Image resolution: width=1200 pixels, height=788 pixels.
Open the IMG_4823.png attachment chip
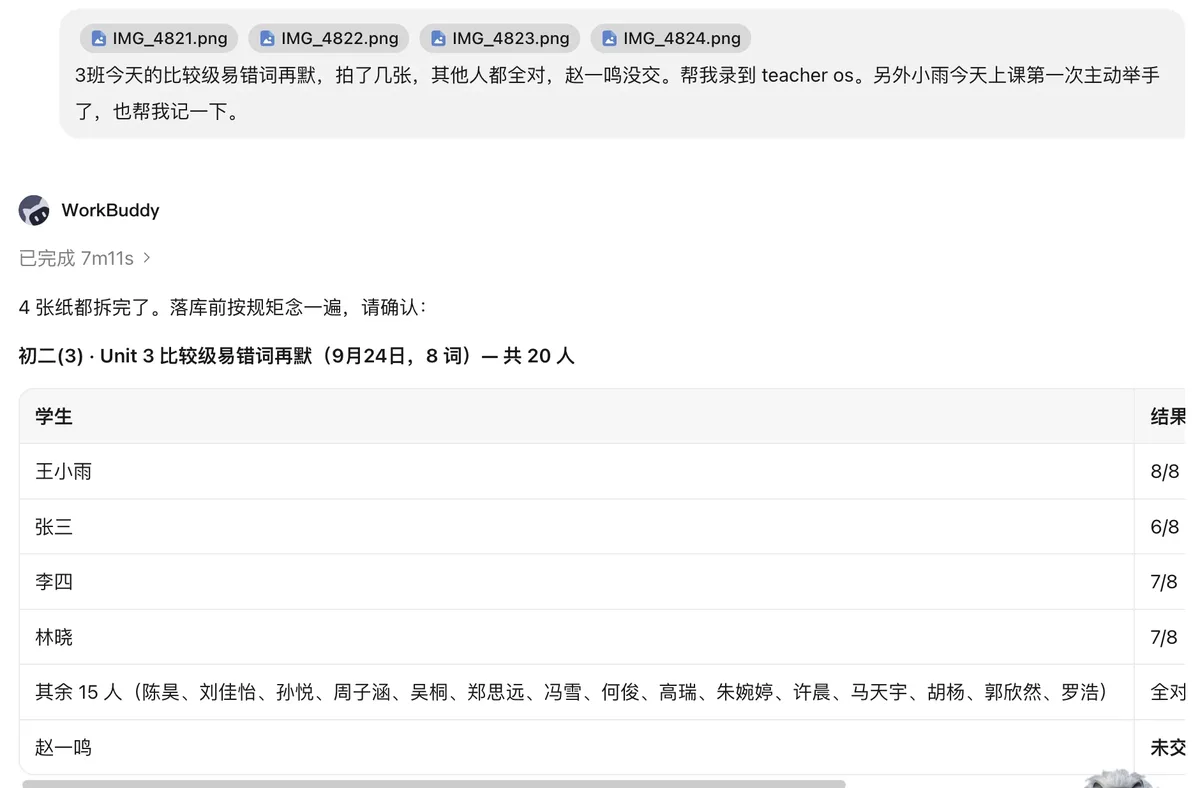500,39
